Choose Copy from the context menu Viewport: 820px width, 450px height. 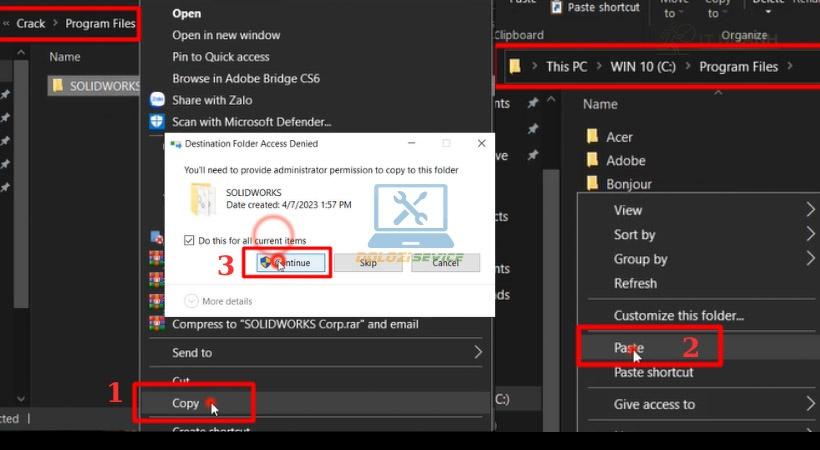186,403
